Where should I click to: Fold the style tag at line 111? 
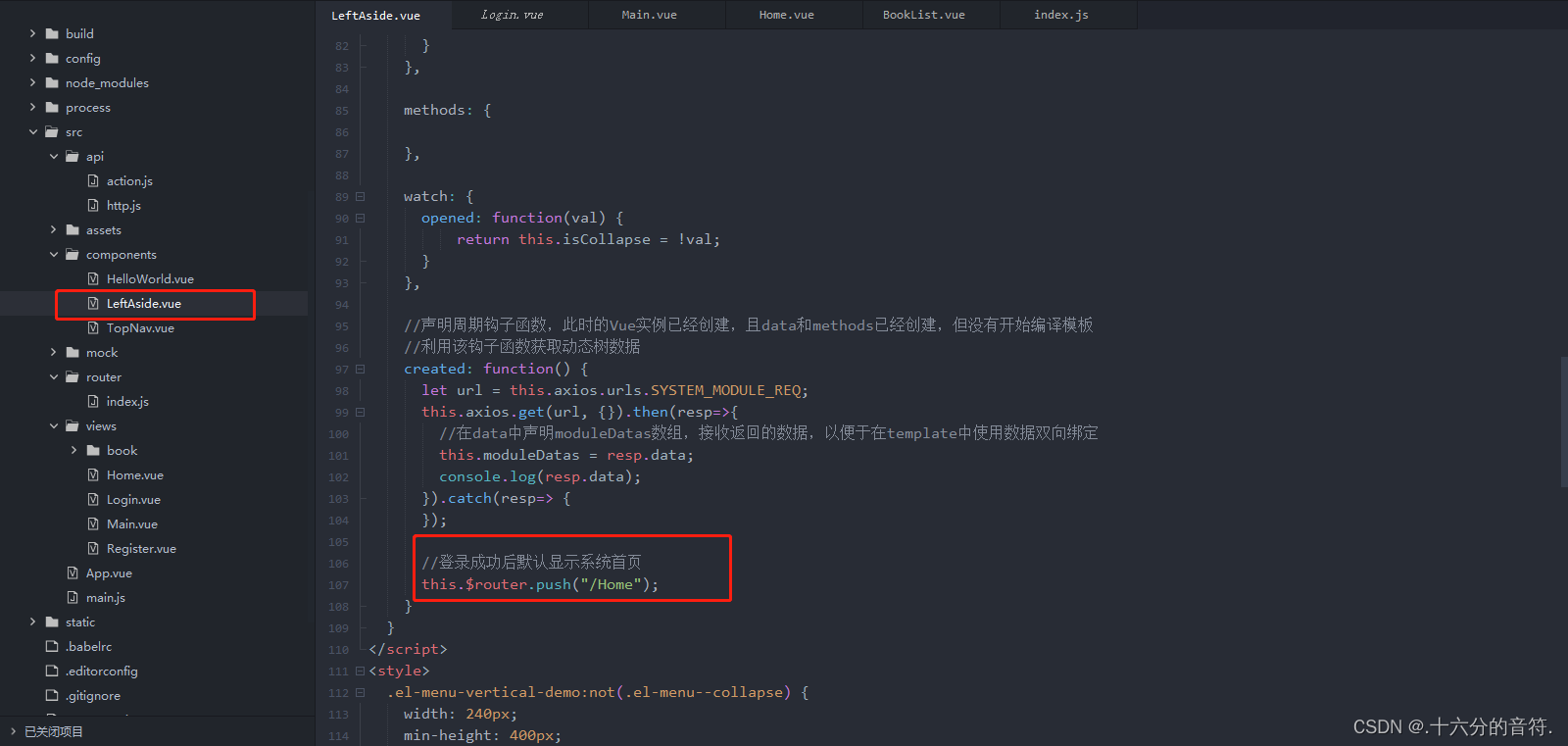360,671
